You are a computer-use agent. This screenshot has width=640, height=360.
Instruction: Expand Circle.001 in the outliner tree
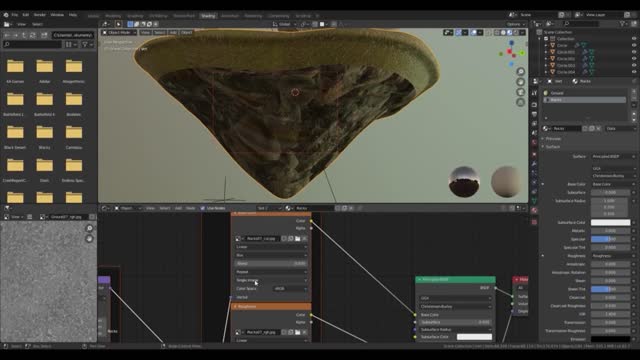coord(546,52)
